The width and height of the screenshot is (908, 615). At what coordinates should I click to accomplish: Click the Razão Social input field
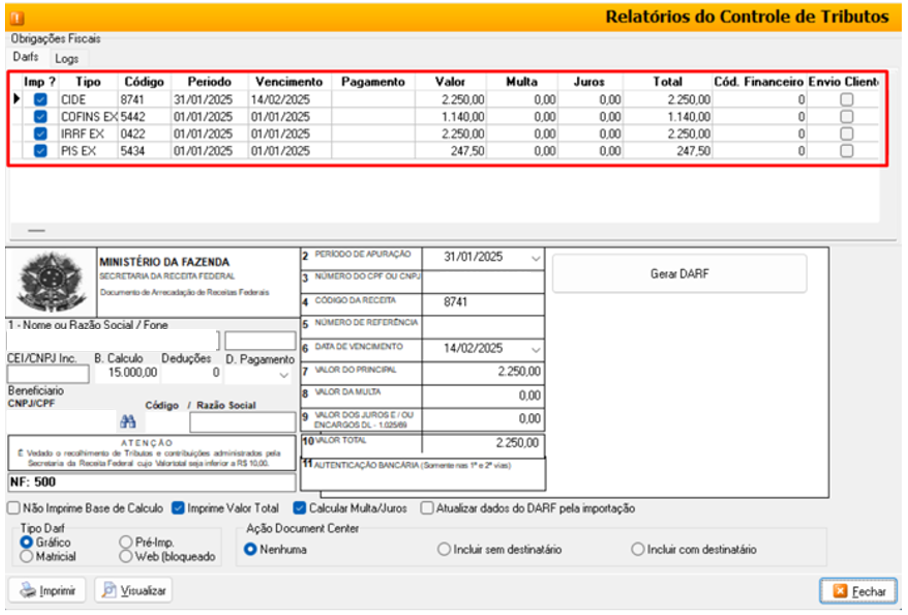pyautogui.click(x=243, y=422)
